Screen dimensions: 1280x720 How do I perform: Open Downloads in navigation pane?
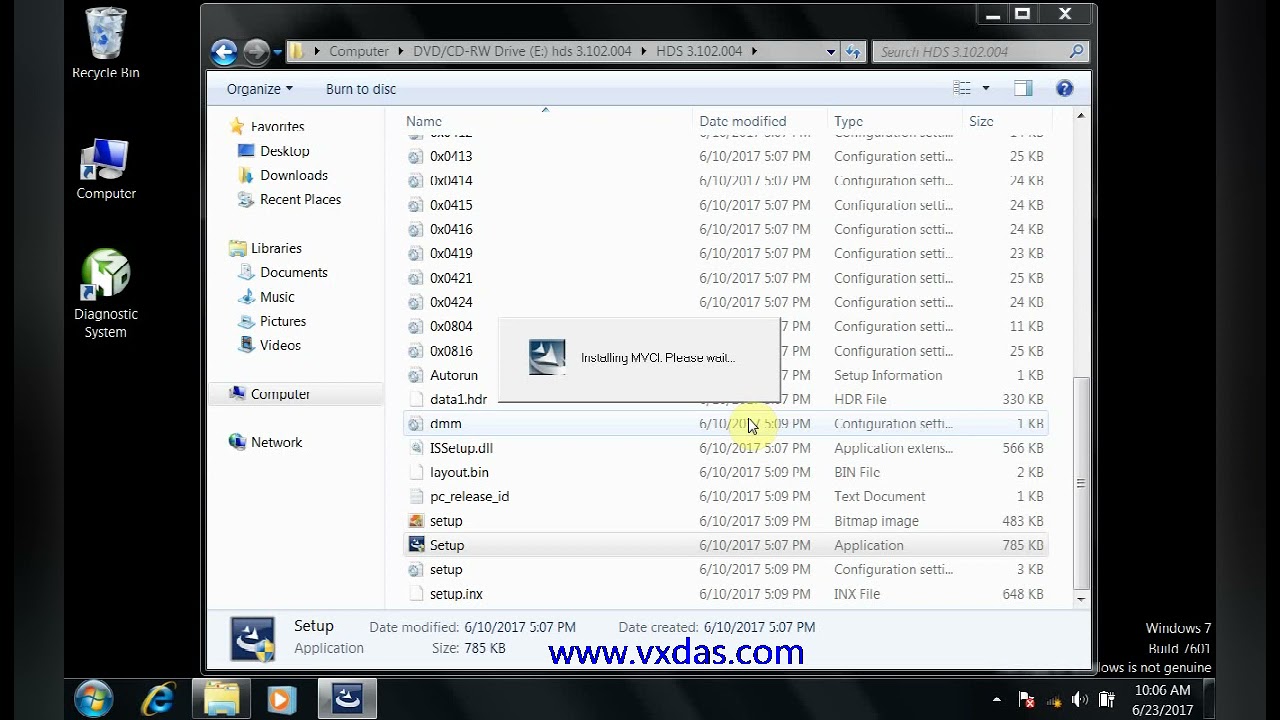(x=293, y=175)
